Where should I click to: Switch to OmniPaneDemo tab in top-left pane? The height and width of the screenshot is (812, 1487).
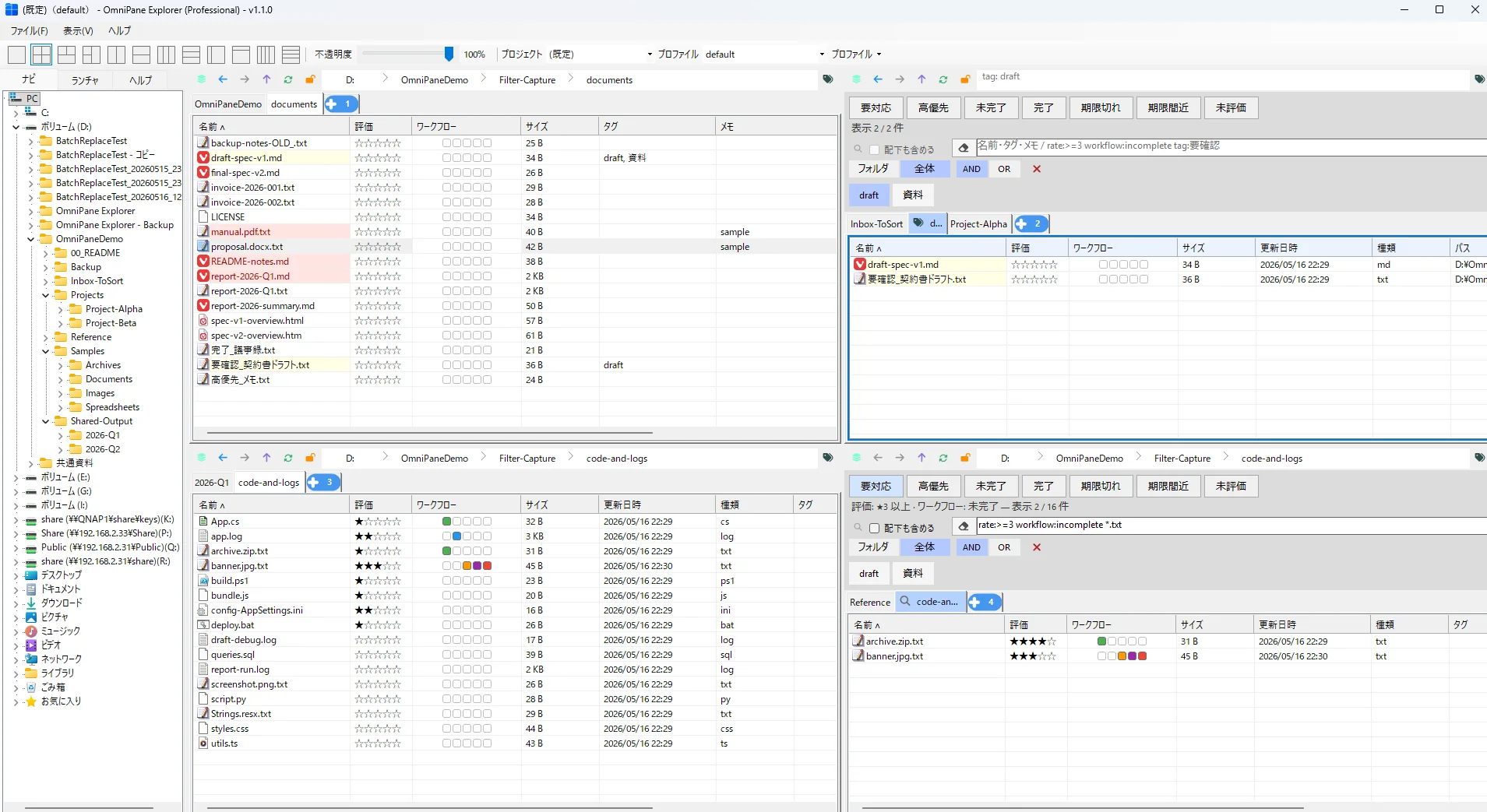228,104
